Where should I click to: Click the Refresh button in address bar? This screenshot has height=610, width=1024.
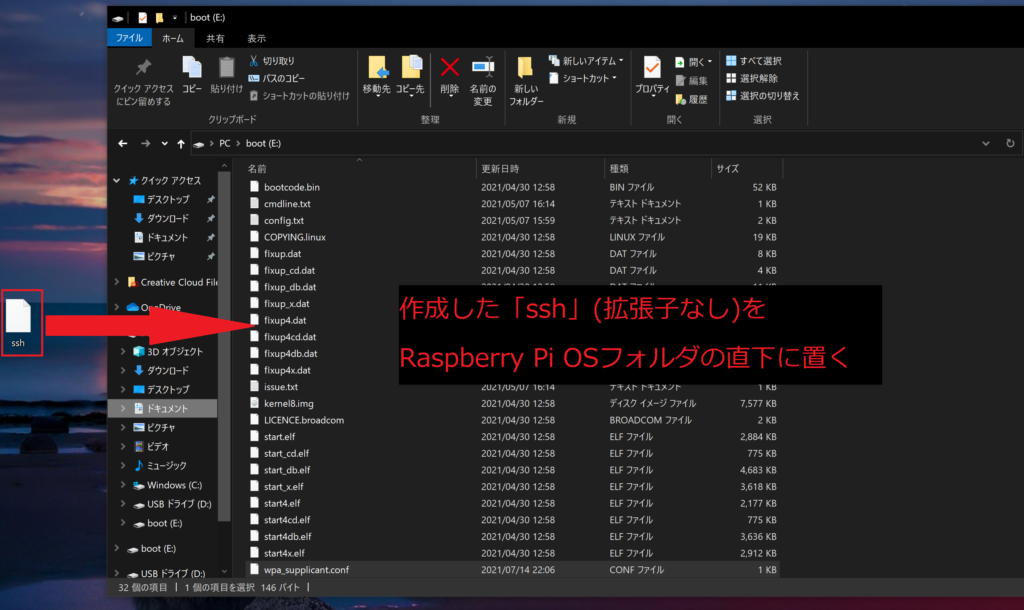pyautogui.click(x=1010, y=144)
